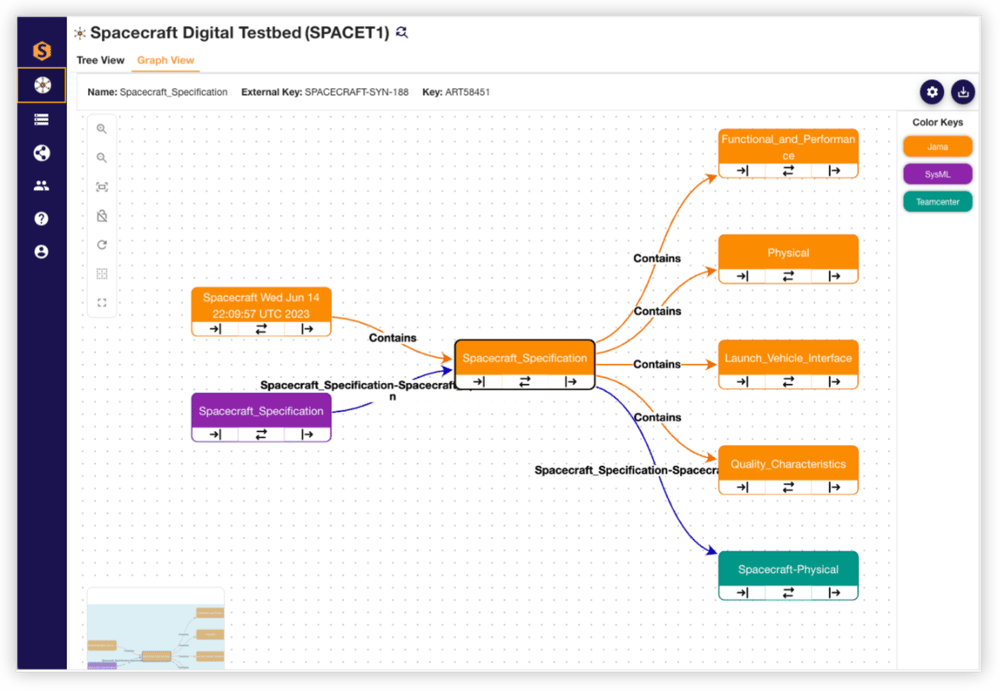Click the download graph button
Image resolution: width=1000 pixels, height=691 pixels.
[962, 92]
